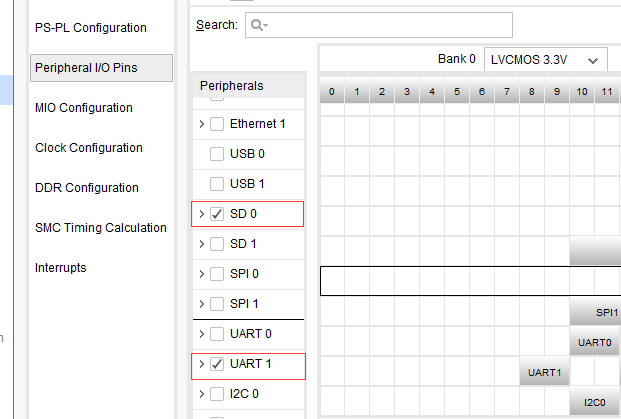Viewport: 621px width, 419px height.
Task: Select MIO pin column header 8
Action: coord(531,91)
